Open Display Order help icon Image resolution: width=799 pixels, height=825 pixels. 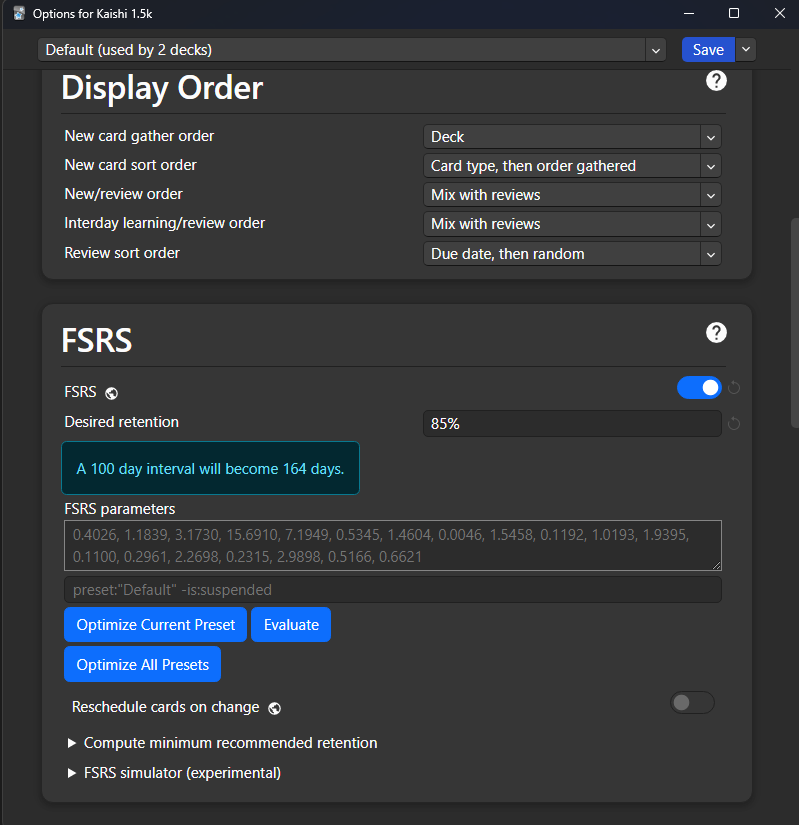coord(716,81)
